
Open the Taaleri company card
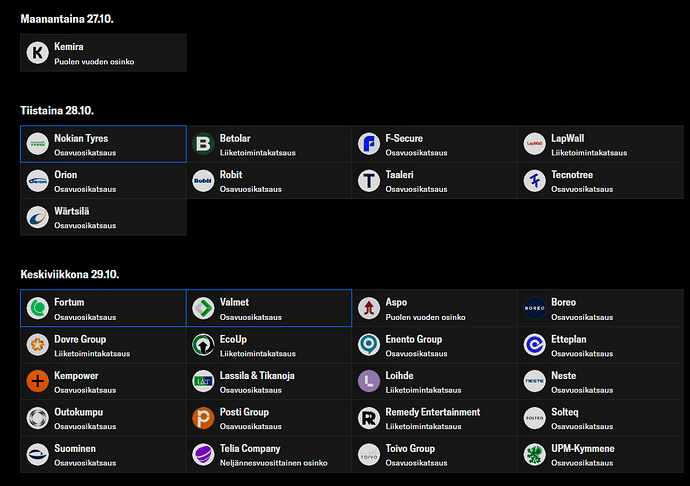coord(434,181)
